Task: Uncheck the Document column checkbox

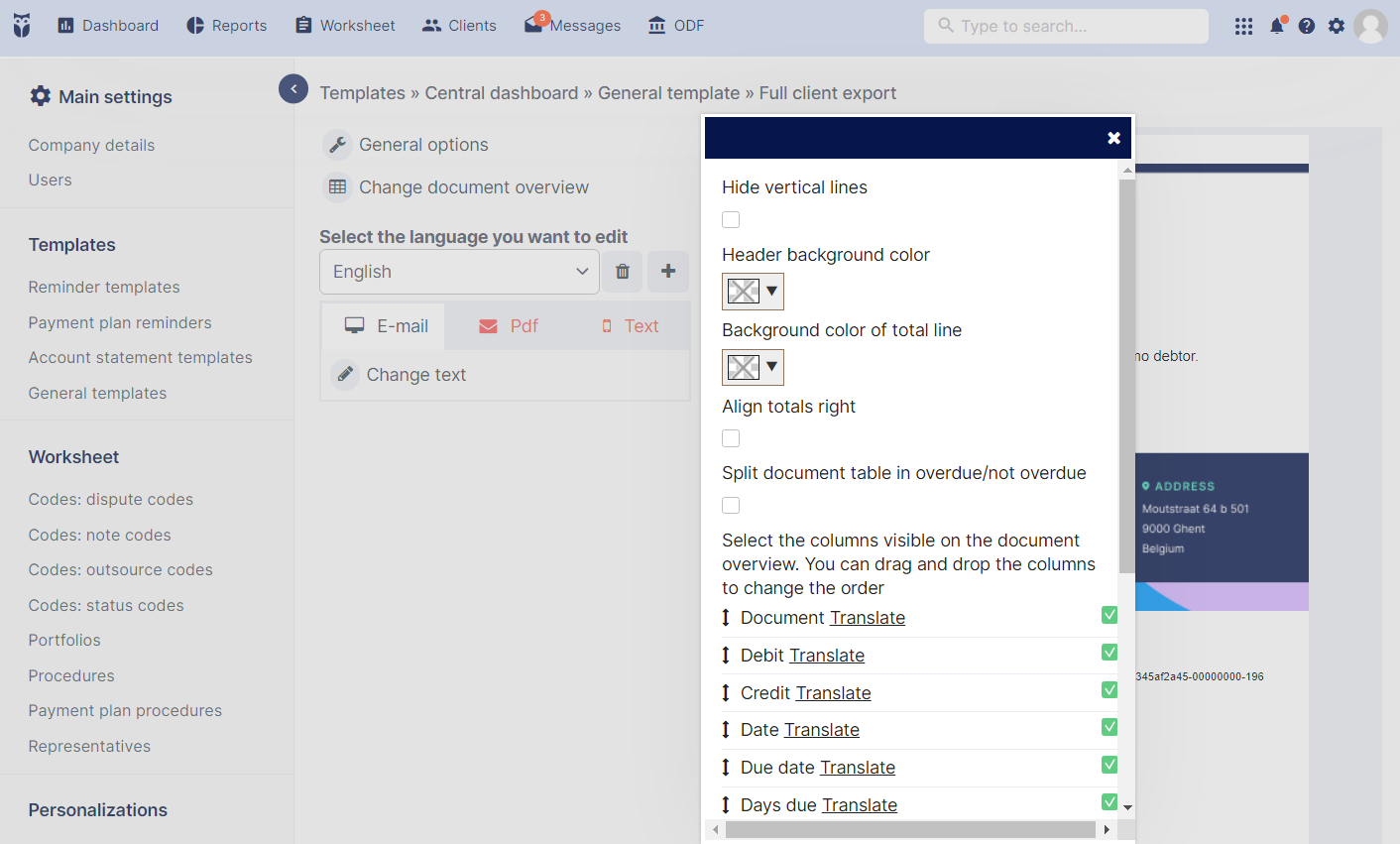Action: pos(1109,615)
